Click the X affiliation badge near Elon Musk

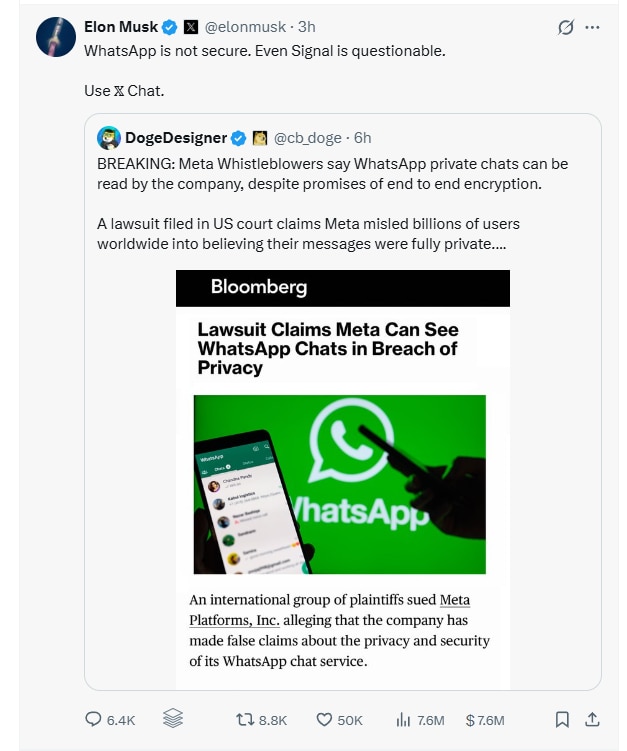(x=191, y=27)
